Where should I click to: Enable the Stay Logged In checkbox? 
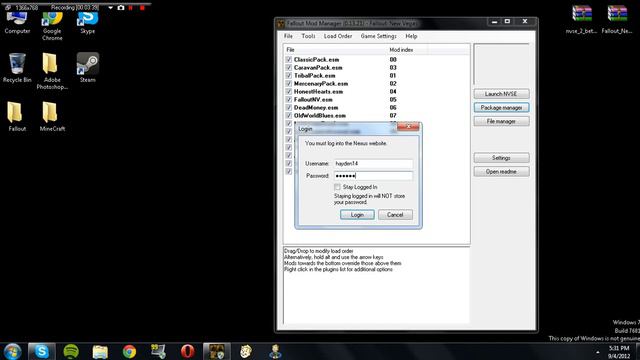(x=337, y=187)
